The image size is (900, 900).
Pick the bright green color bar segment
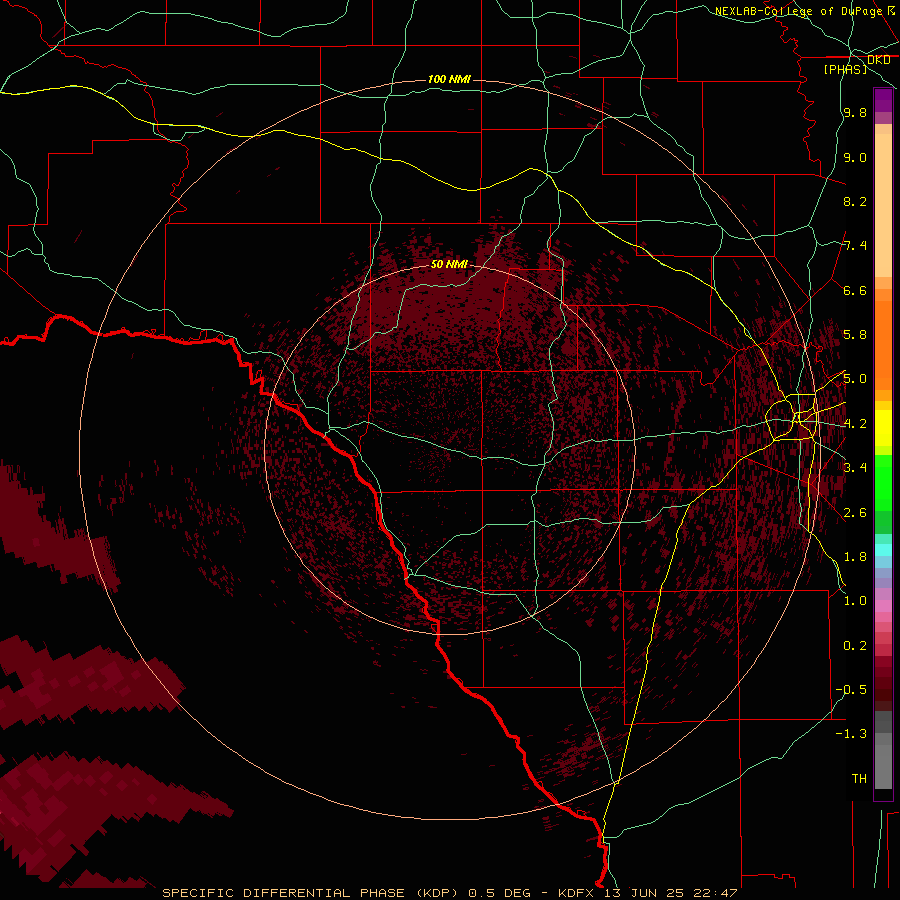pos(883,481)
